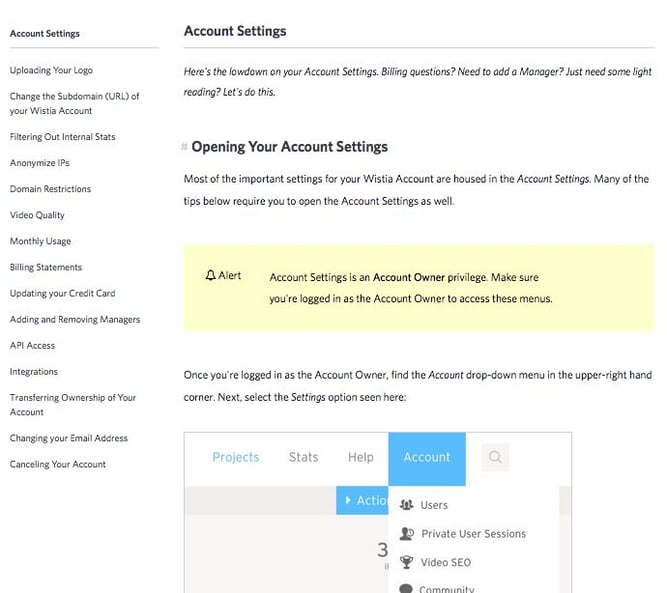The image size is (667, 593).
Task: Select the Help menu item
Action: pos(360,458)
